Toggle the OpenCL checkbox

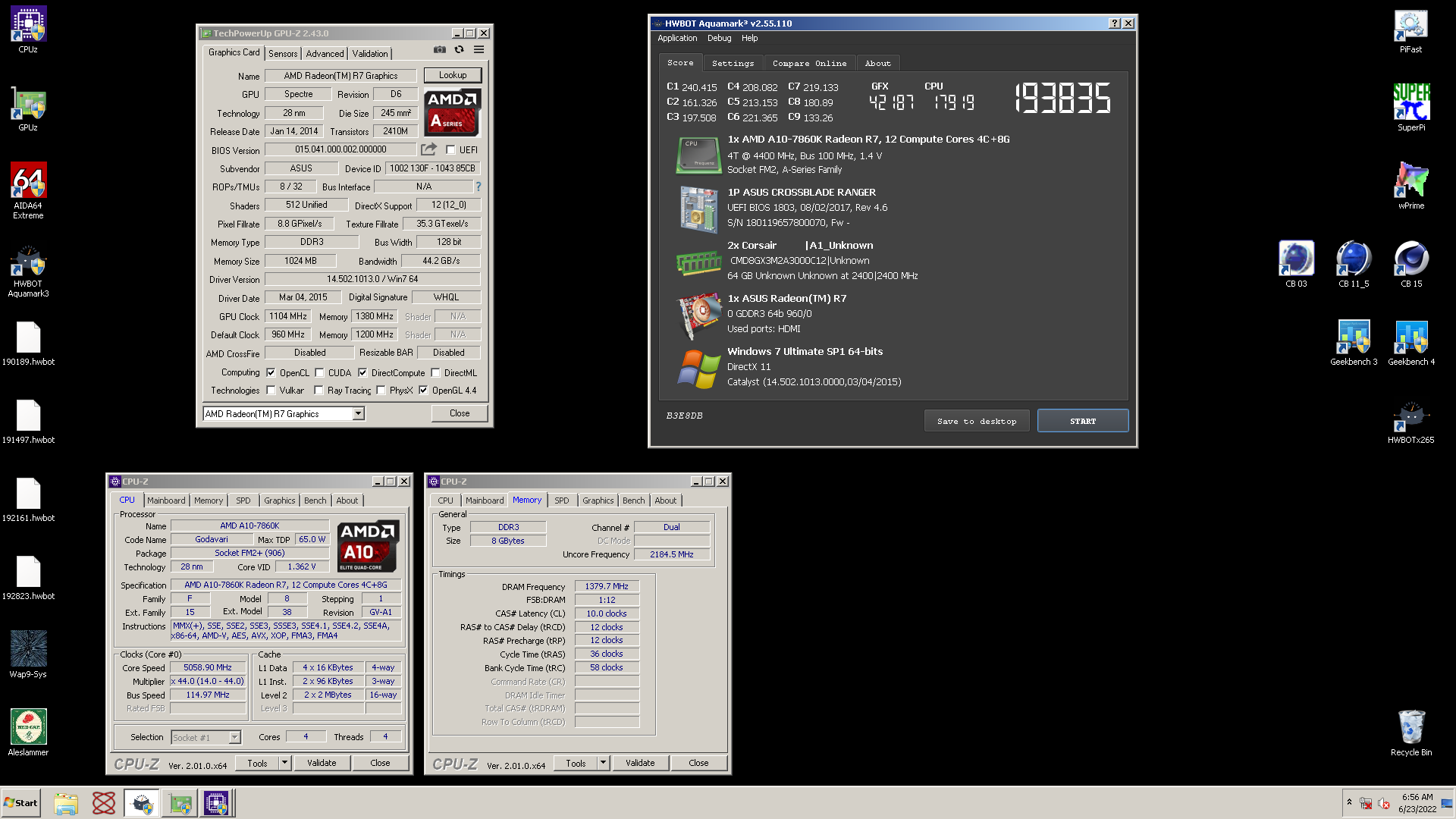[x=271, y=373]
